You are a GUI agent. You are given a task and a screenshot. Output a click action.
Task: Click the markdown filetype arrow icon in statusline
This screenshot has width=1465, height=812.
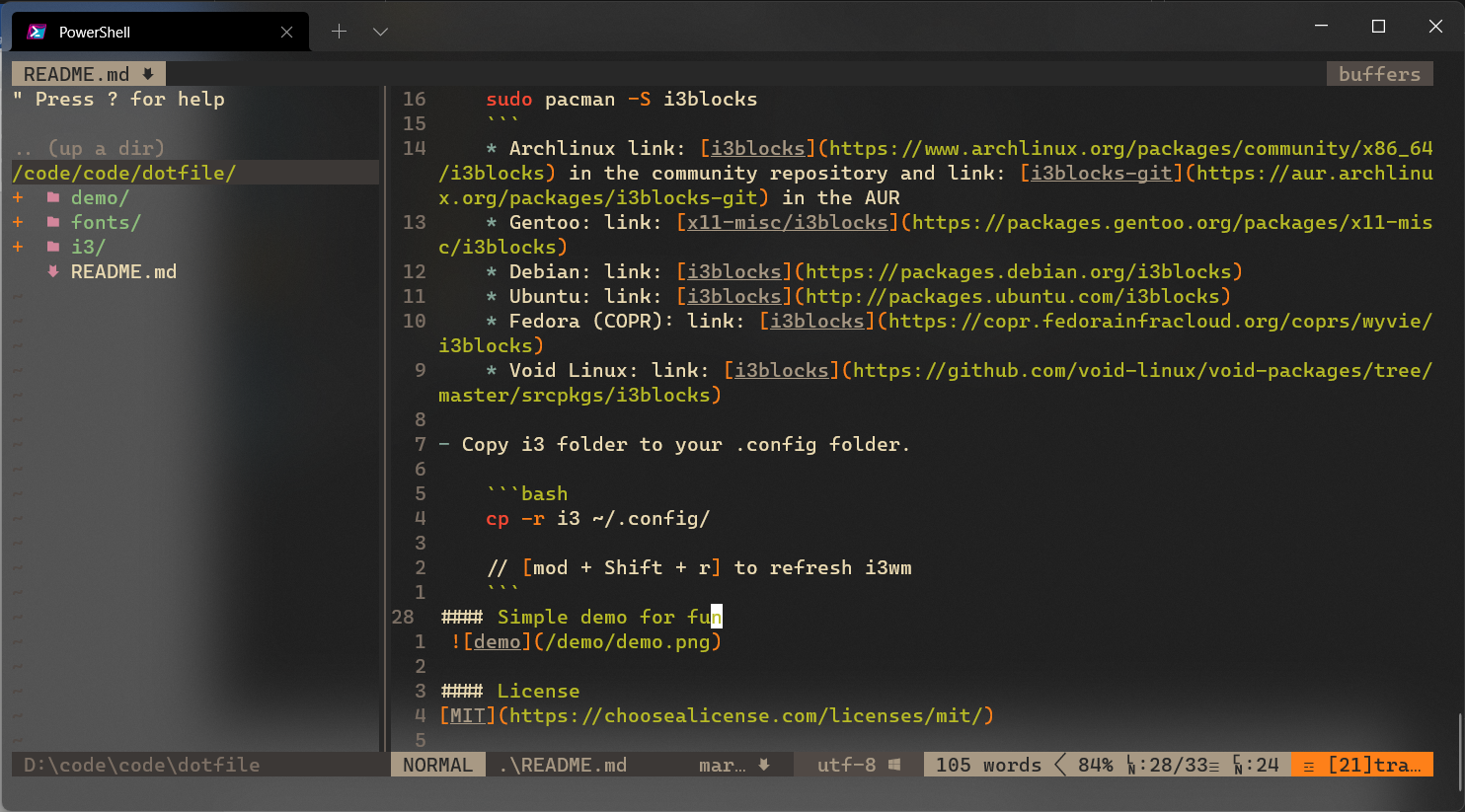[764, 765]
